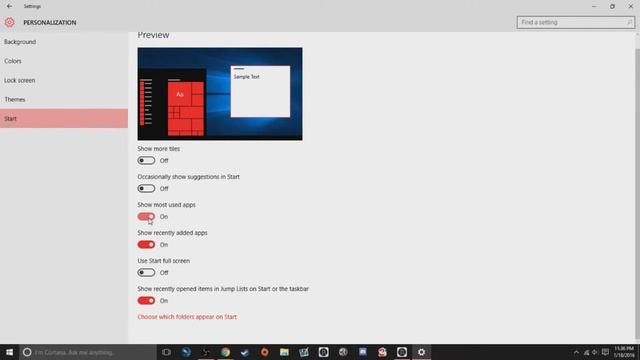Go back with the arrow icon
The height and width of the screenshot is (360, 640).
(x=9, y=6)
